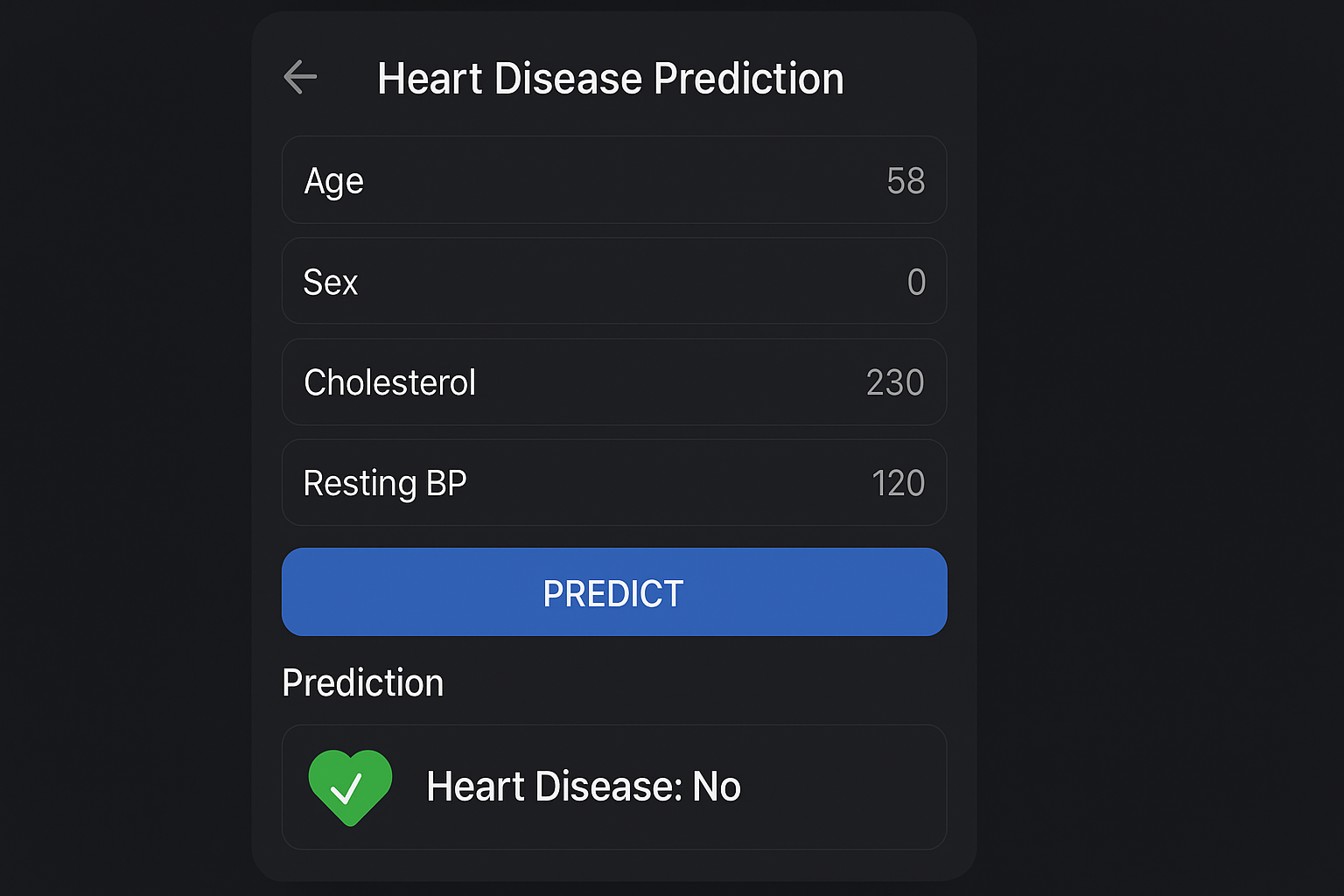
Task: Click the "Heart Disease Prediction" page title
Action: point(610,79)
